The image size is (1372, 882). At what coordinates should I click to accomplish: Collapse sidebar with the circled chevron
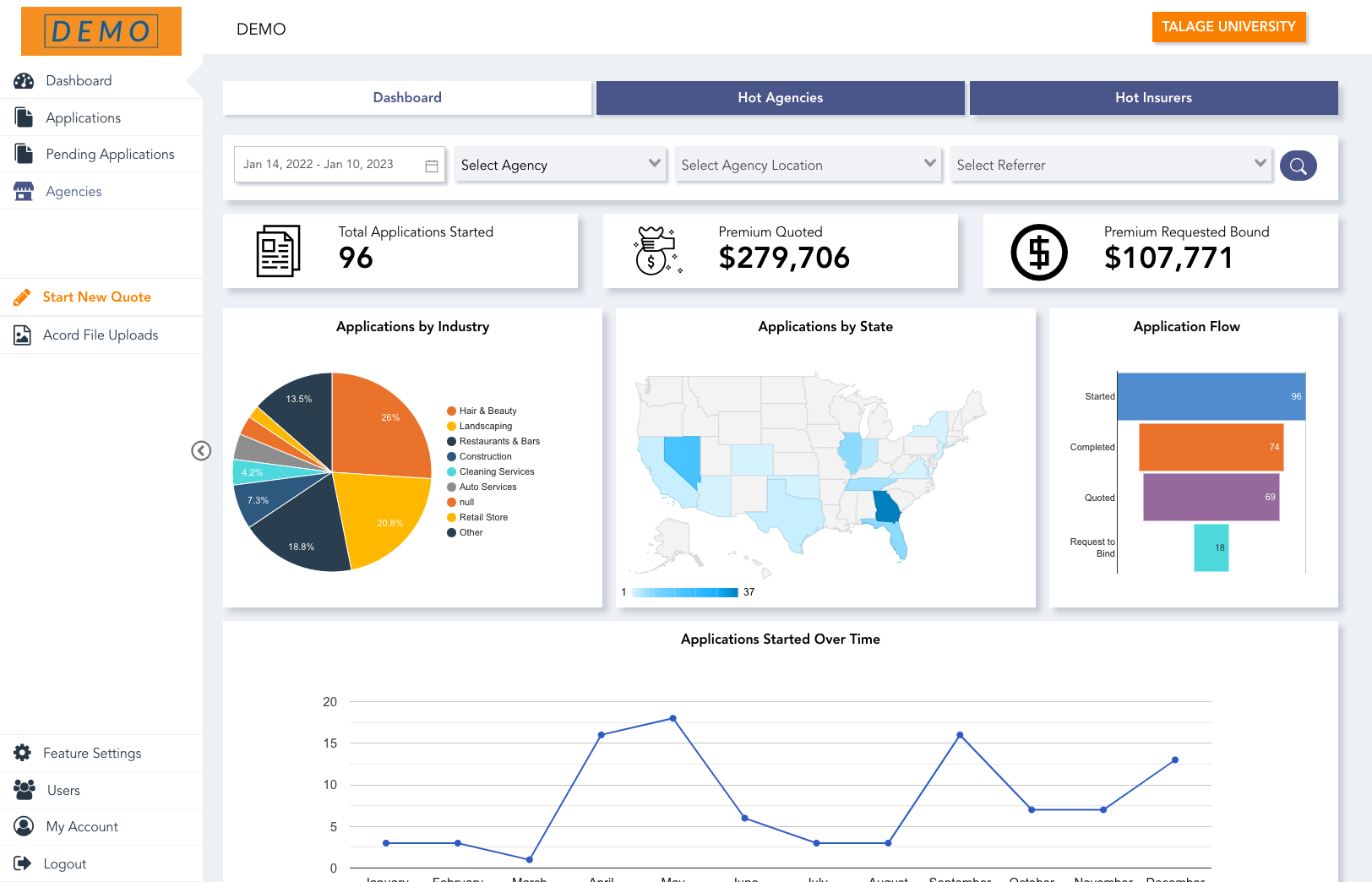pyautogui.click(x=201, y=450)
